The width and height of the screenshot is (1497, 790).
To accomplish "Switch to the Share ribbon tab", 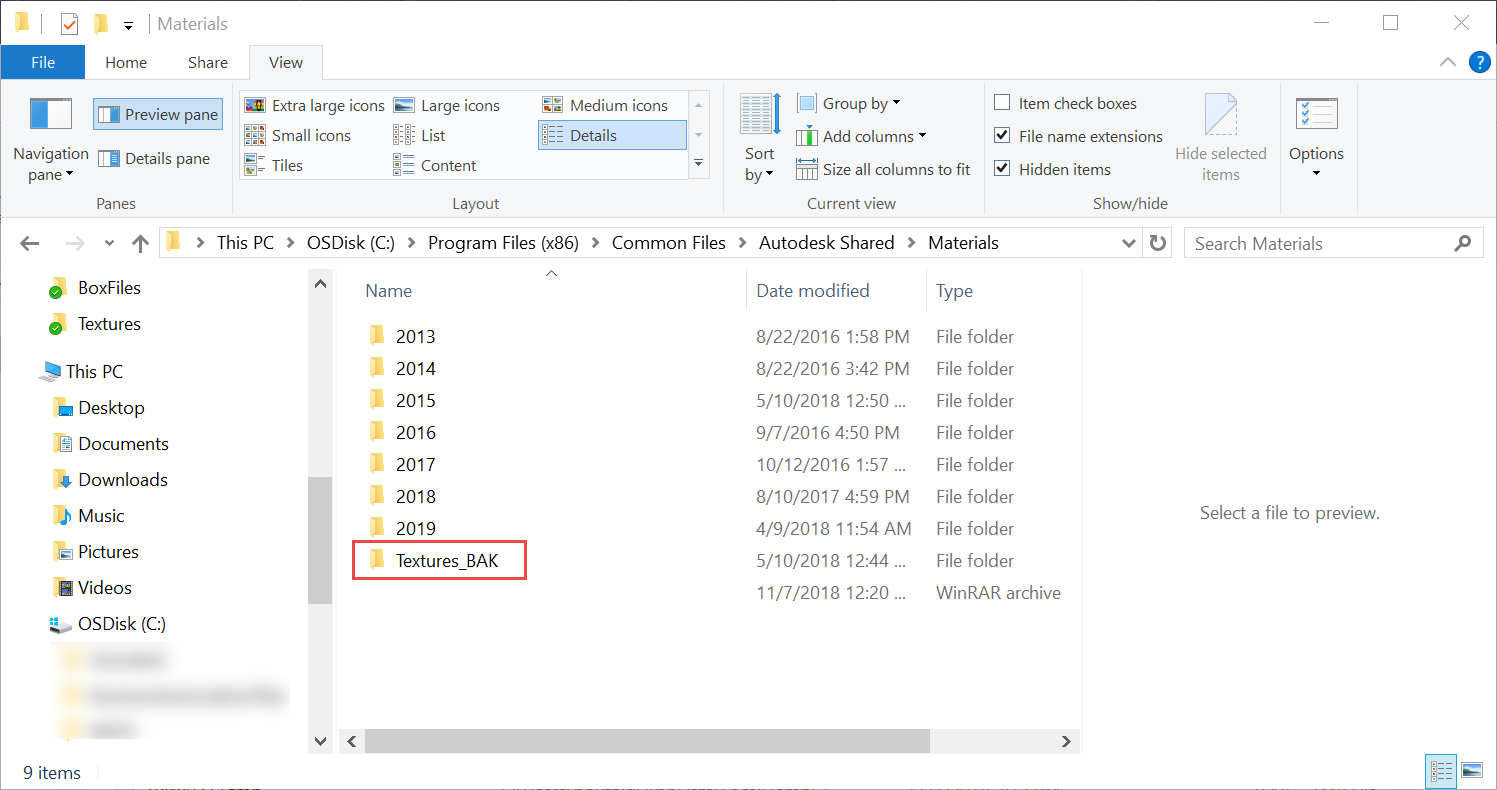I will (x=208, y=62).
